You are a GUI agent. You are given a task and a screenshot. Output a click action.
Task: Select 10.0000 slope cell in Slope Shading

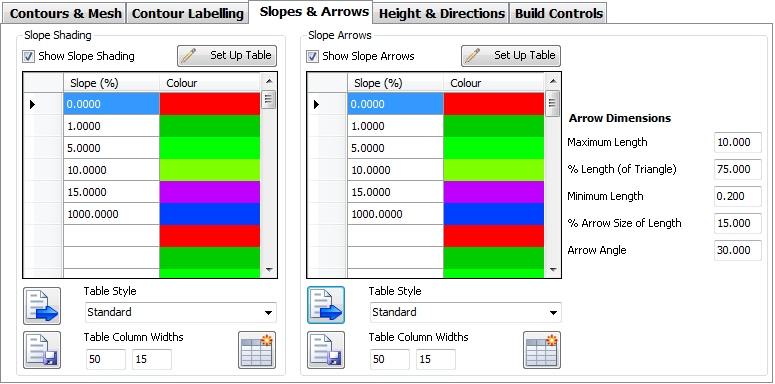[x=111, y=170]
